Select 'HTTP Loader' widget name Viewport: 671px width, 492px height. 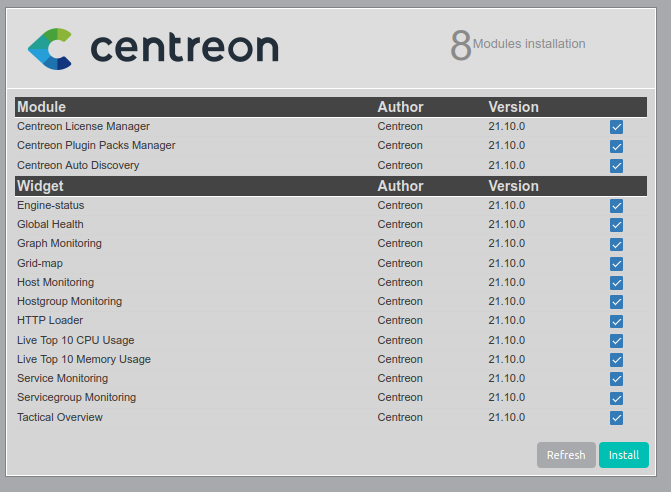pos(50,320)
